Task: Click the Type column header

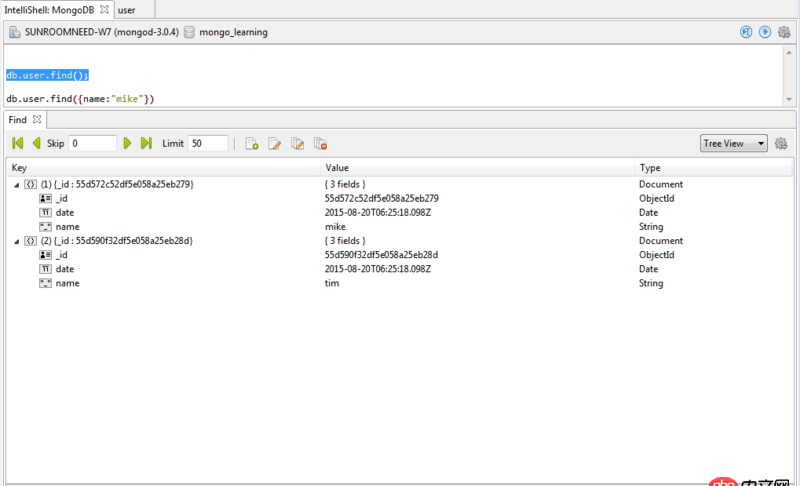Action: tap(714, 168)
